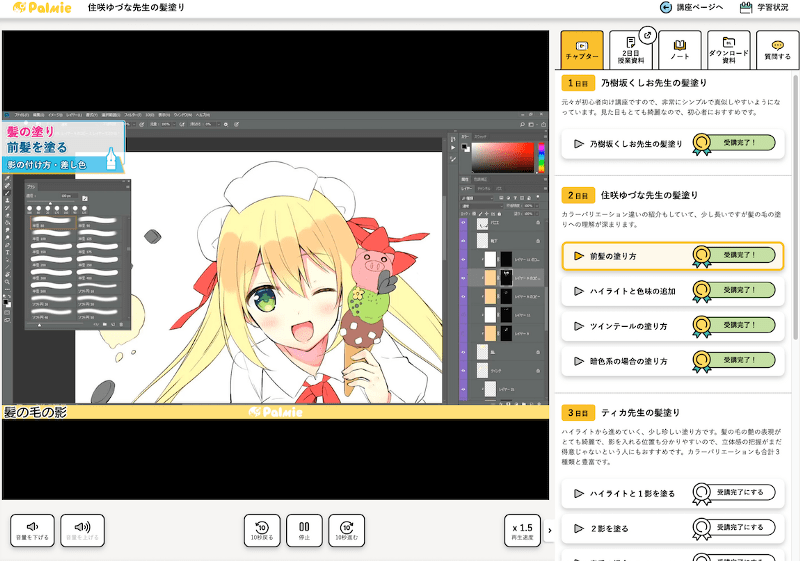This screenshot has height=561, width=800.
Task: Skip forward 10 seconds
Action: point(347,531)
